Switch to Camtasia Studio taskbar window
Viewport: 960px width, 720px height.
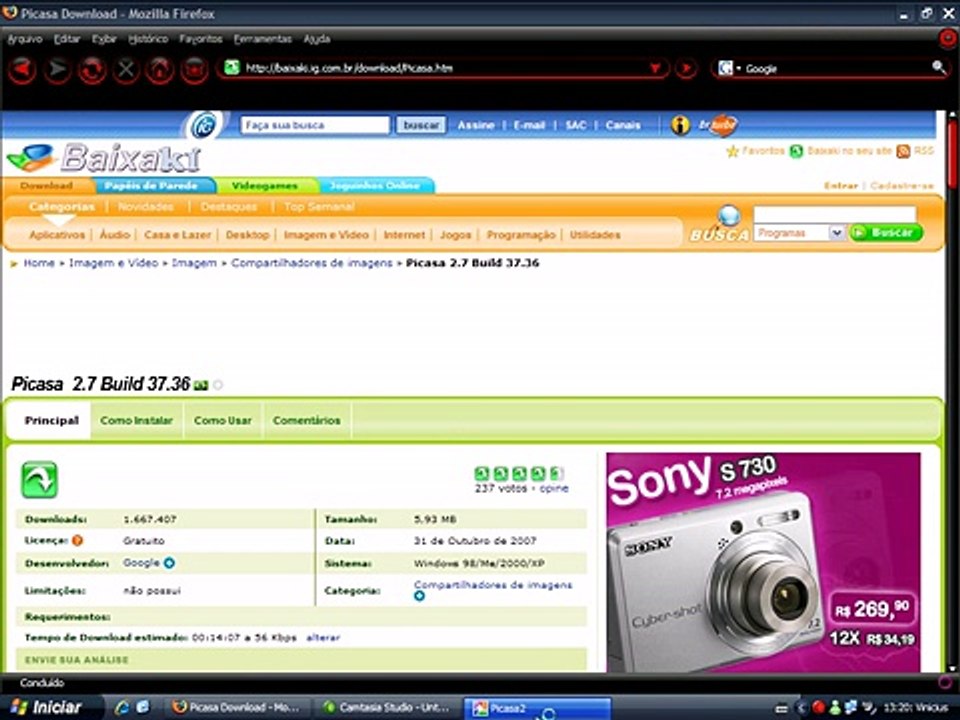pyautogui.click(x=387, y=708)
